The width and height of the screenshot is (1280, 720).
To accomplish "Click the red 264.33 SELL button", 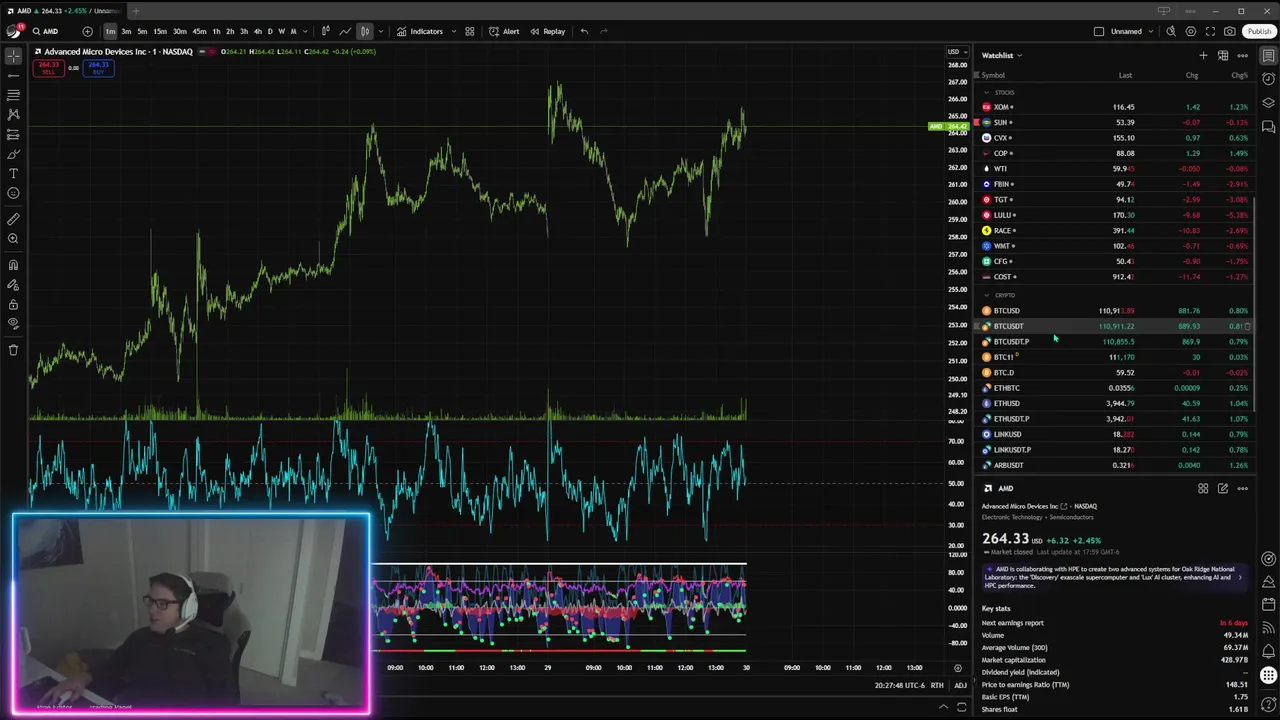I will coord(47,68).
